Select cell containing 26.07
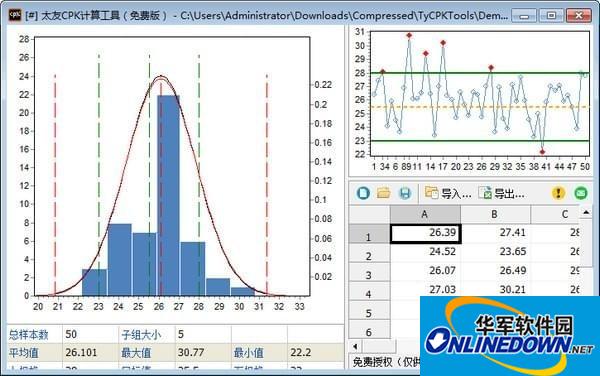 426,272
